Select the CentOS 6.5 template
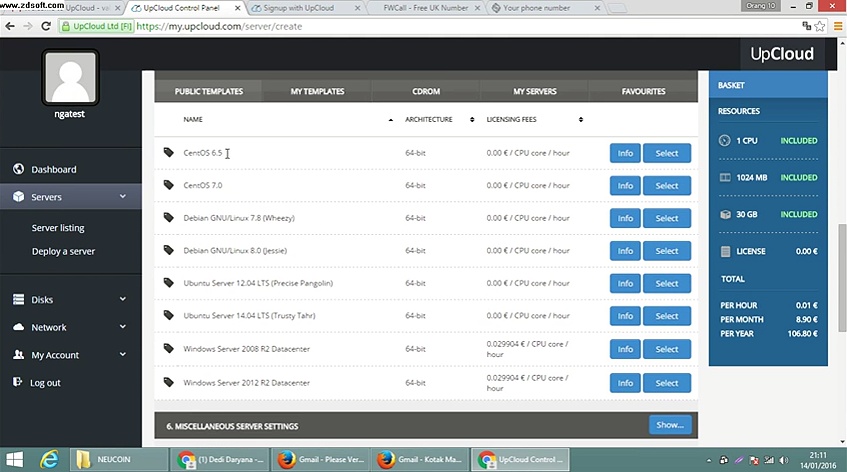This screenshot has height=472, width=847. point(667,153)
